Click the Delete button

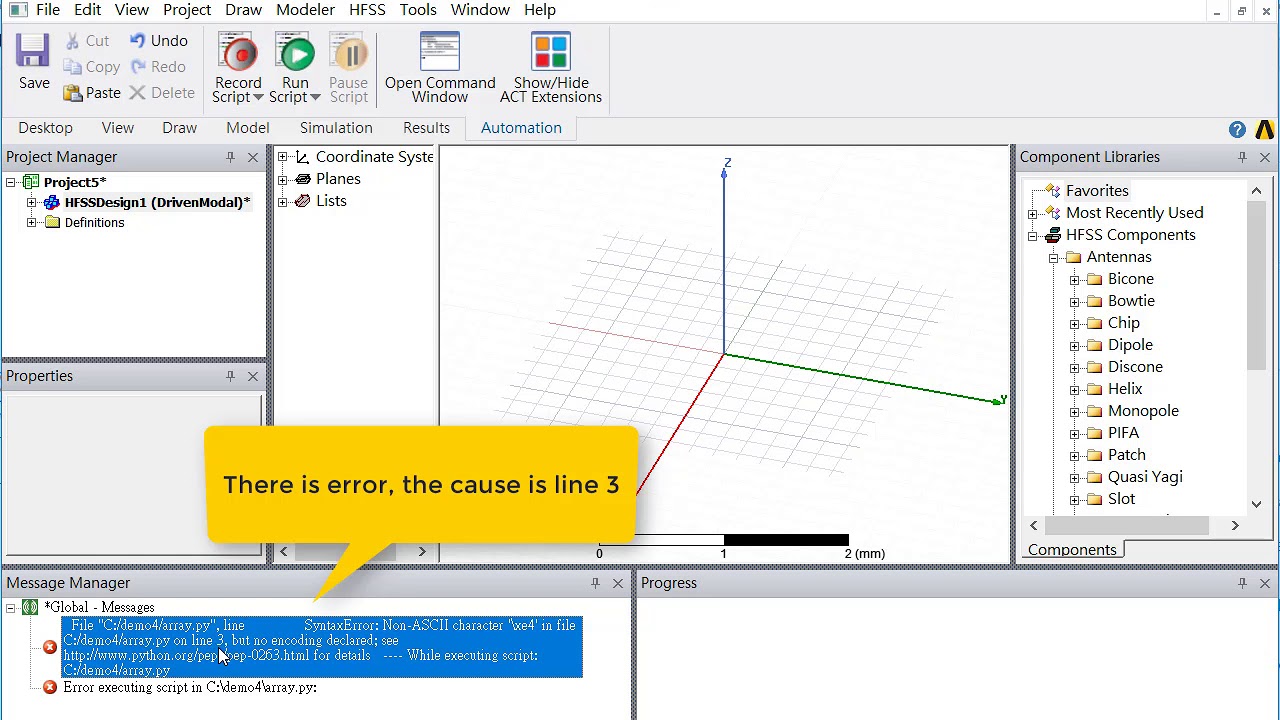tap(162, 93)
